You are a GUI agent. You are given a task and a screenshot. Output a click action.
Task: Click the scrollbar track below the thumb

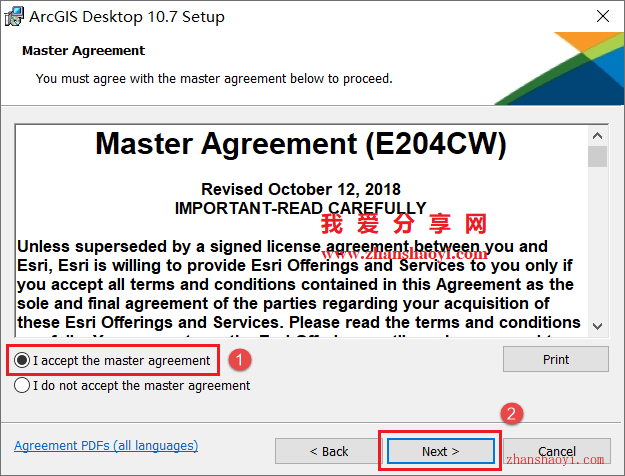pos(597,242)
